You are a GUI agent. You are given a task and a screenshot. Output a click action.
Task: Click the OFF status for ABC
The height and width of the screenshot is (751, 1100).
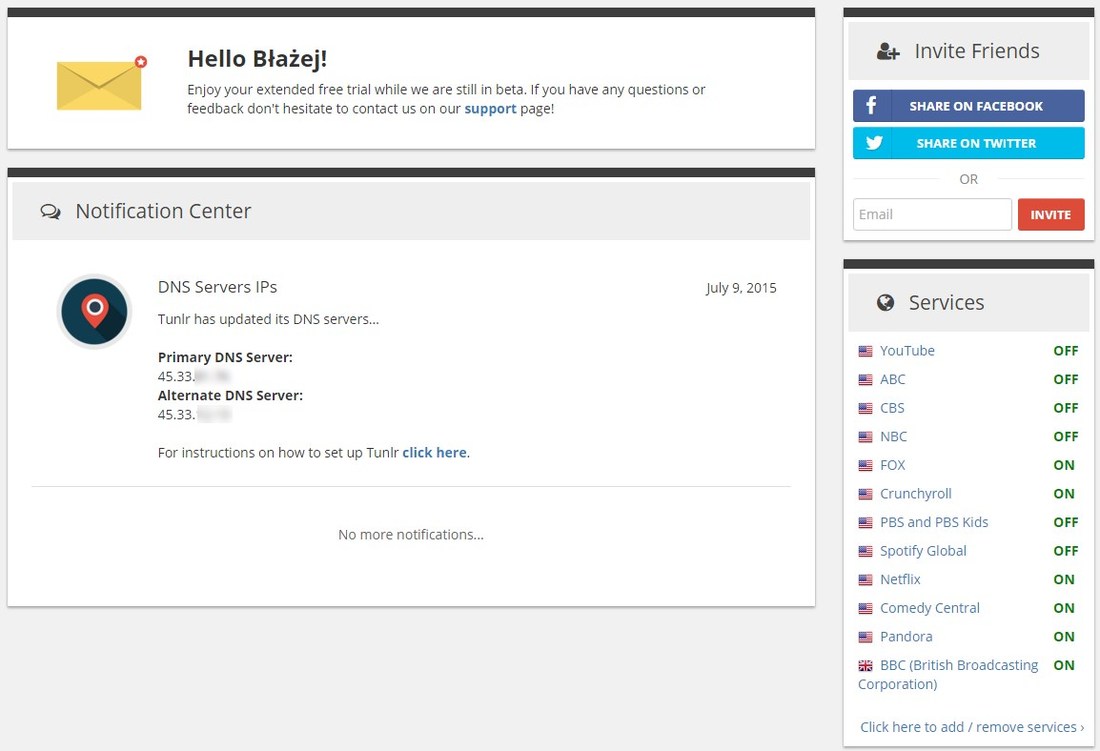[x=1066, y=379]
